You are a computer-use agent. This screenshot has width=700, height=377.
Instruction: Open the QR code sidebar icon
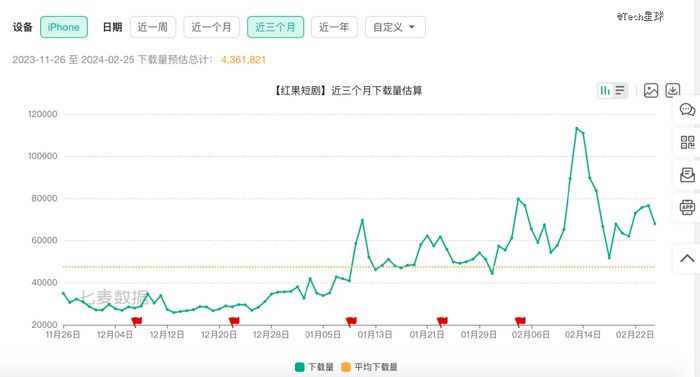(687, 142)
